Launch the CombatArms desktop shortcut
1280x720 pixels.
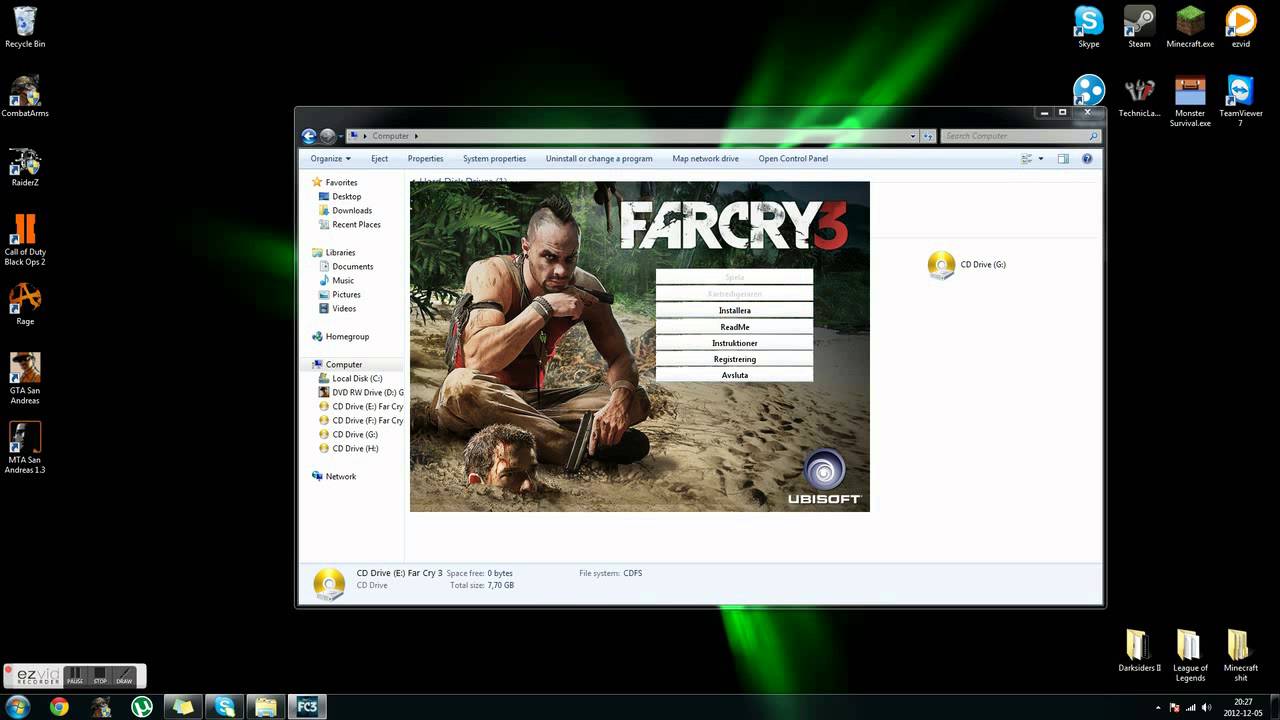pos(25,96)
